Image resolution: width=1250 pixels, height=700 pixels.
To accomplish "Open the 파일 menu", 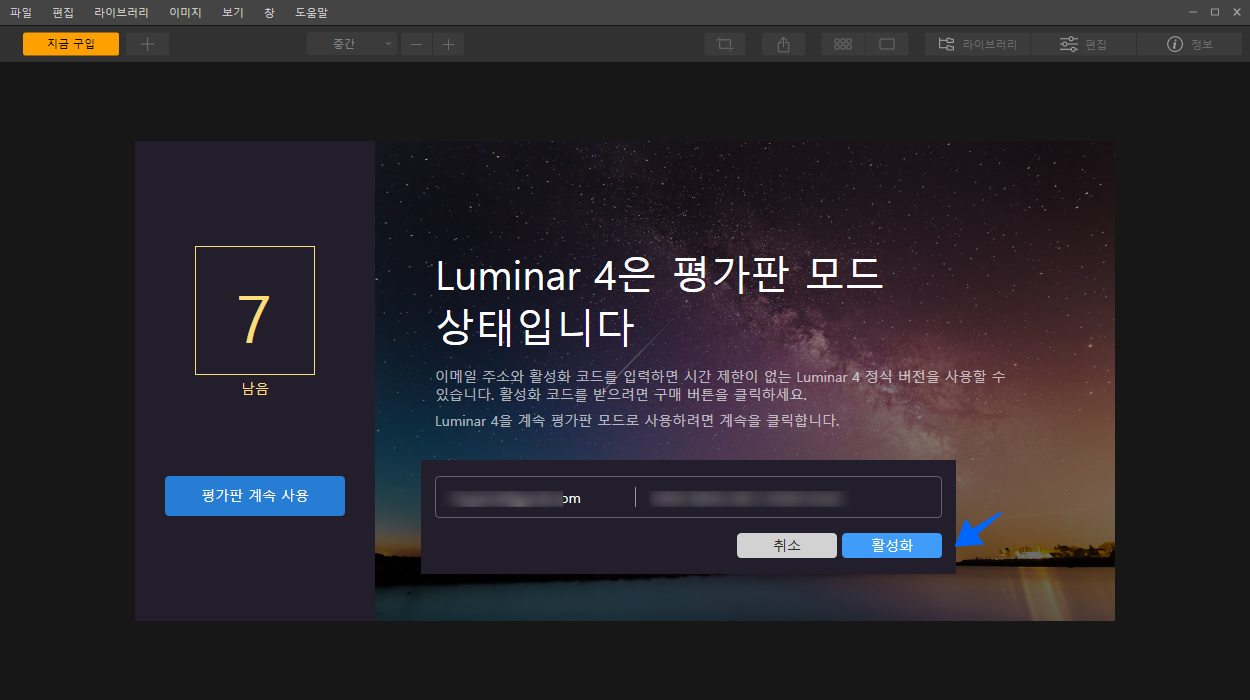I will pyautogui.click(x=21, y=13).
